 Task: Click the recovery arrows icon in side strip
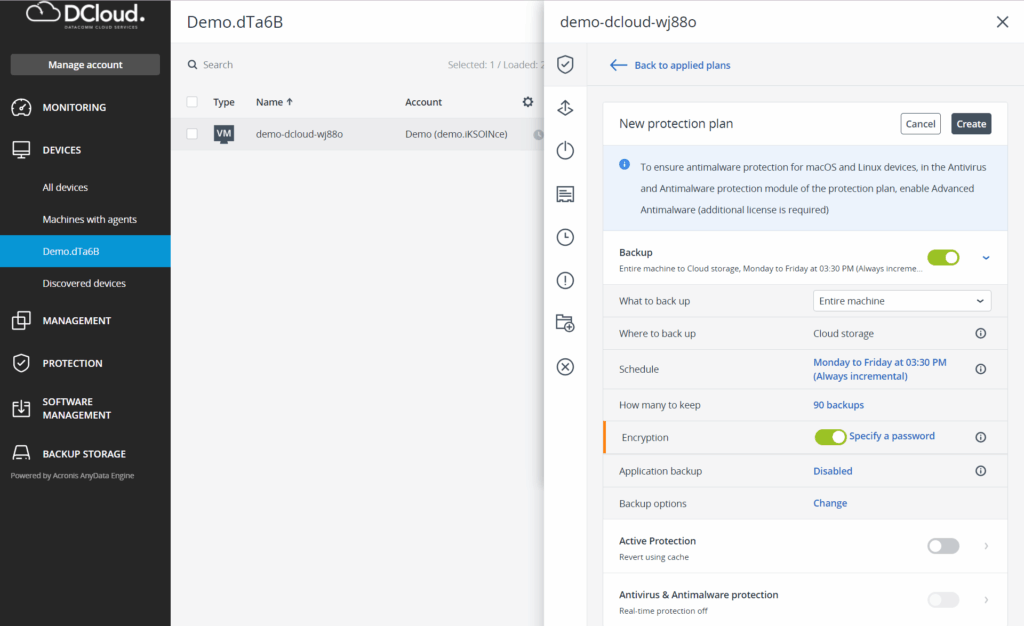coord(565,108)
